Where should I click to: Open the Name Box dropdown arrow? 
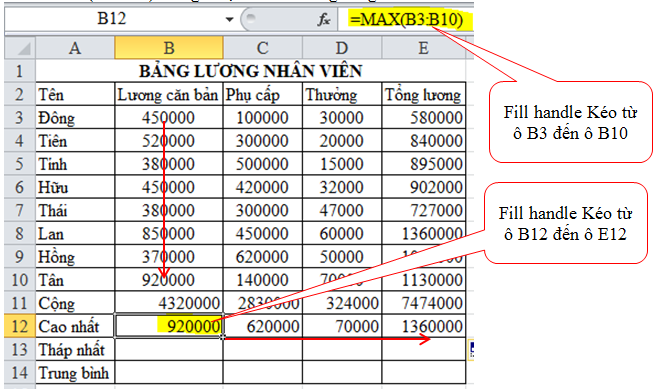229,19
